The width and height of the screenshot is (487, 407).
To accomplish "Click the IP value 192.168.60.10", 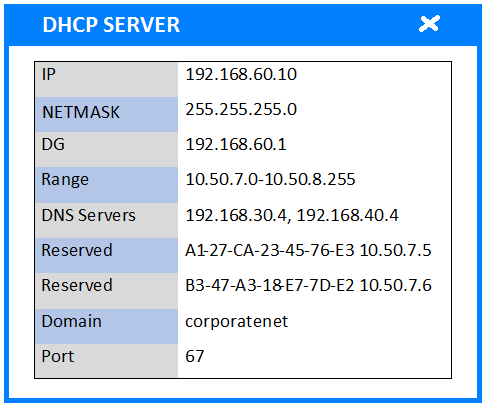I will [x=241, y=74].
